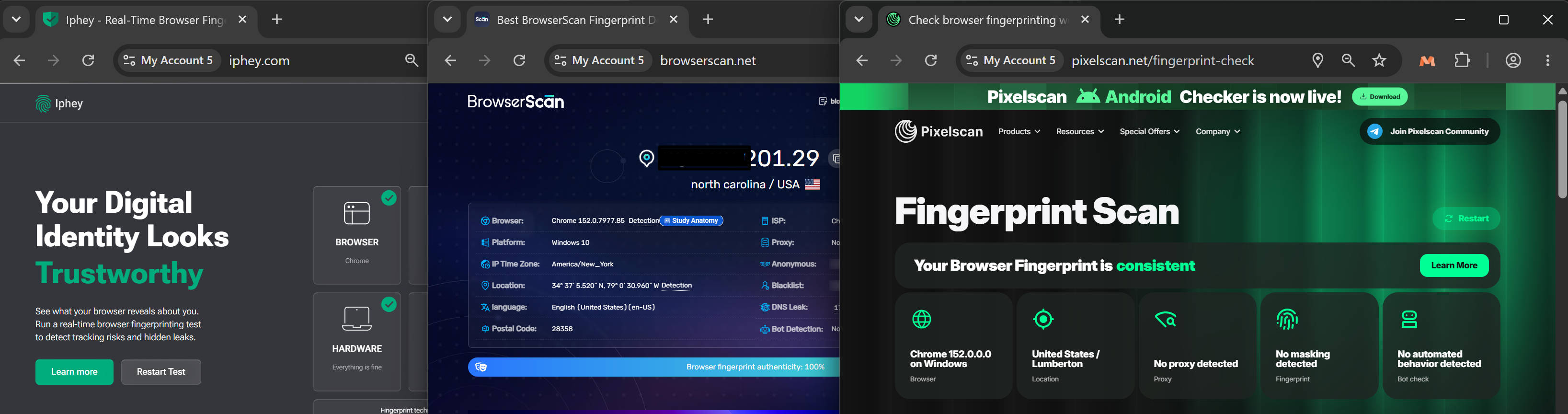Open the Special Offers dropdown
The width and height of the screenshot is (1568, 414).
1149,131
